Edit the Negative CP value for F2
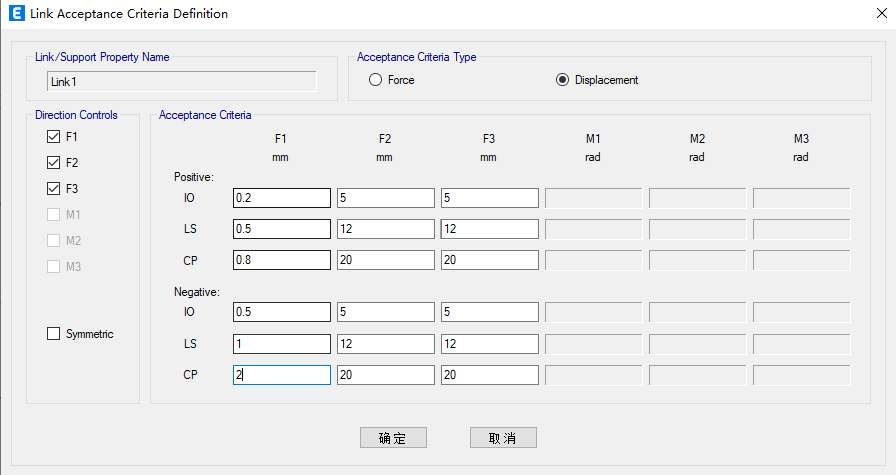896x475 pixels. [386, 375]
